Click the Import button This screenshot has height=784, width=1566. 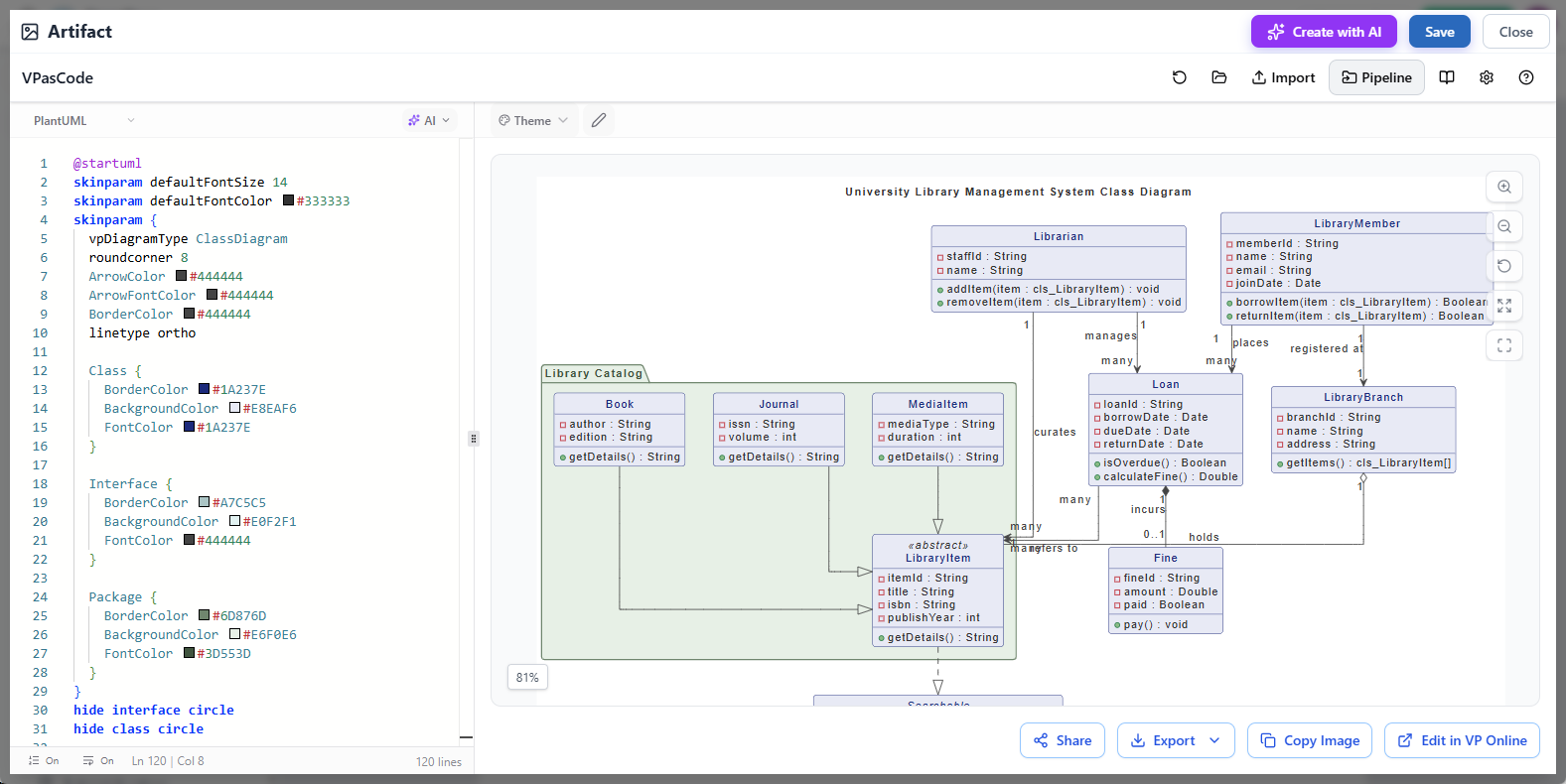coord(1283,77)
